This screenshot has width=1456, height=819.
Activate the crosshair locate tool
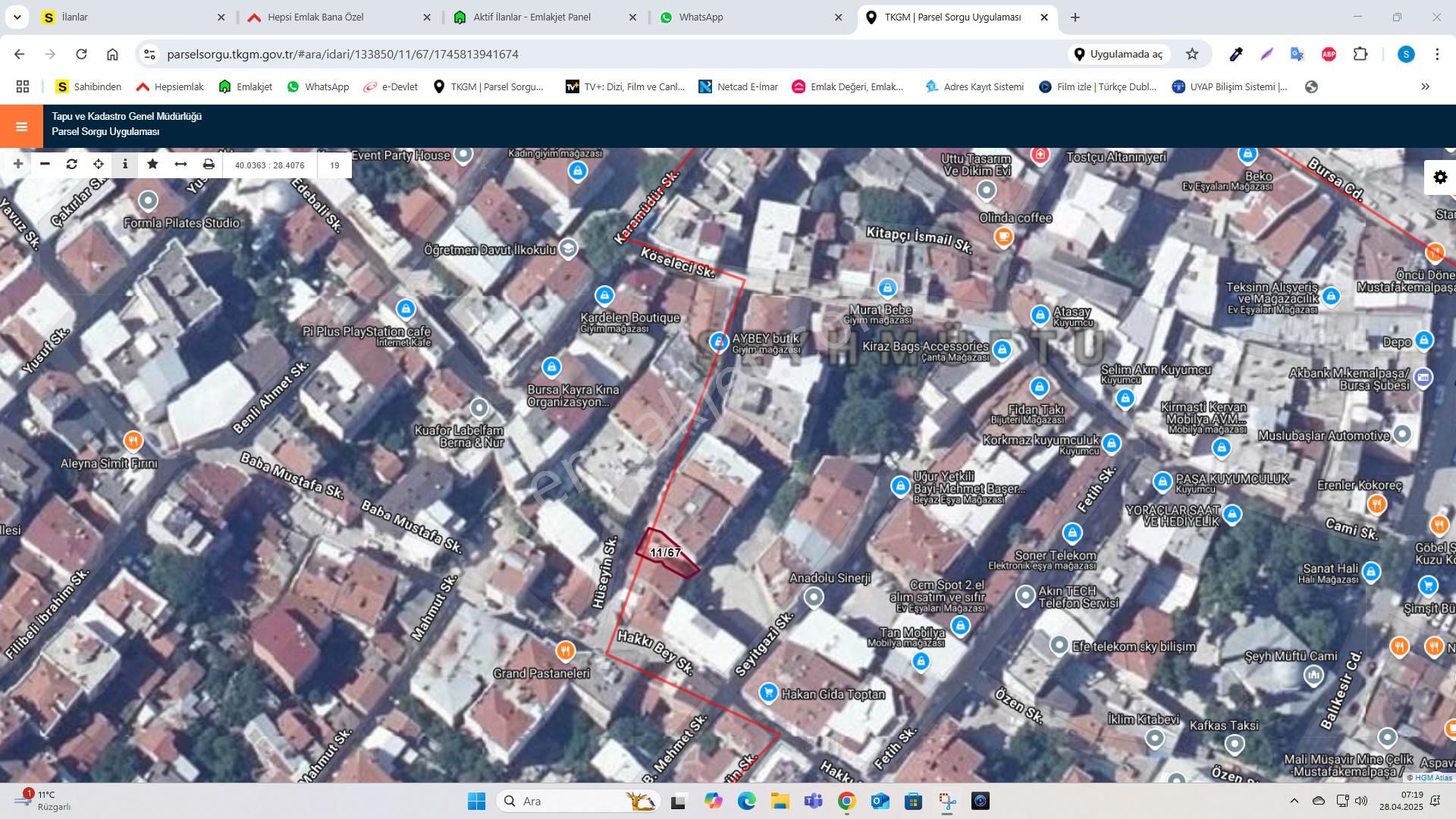pyautogui.click(x=99, y=164)
